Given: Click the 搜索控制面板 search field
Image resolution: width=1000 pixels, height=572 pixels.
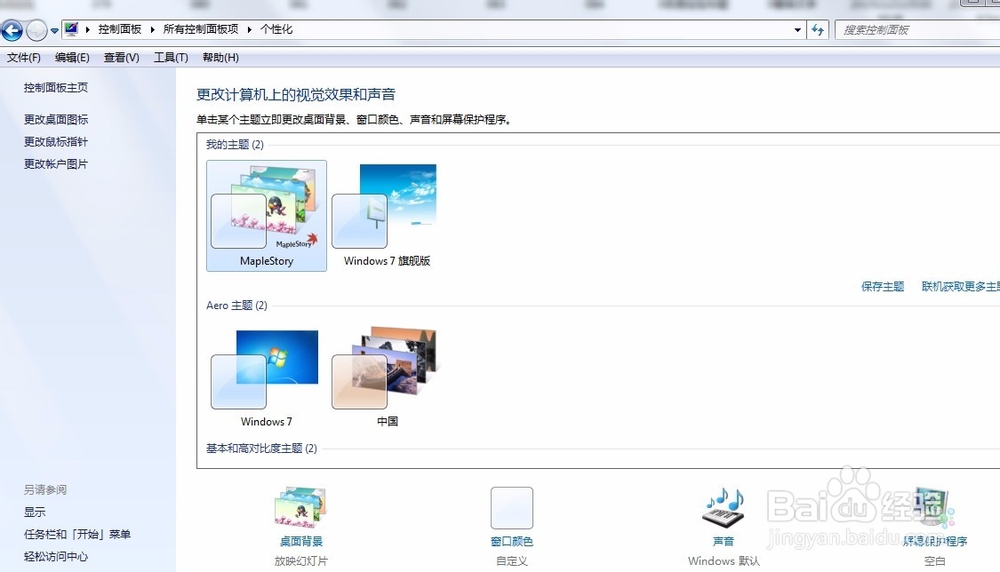Looking at the screenshot, I should pyautogui.click(x=917, y=30).
